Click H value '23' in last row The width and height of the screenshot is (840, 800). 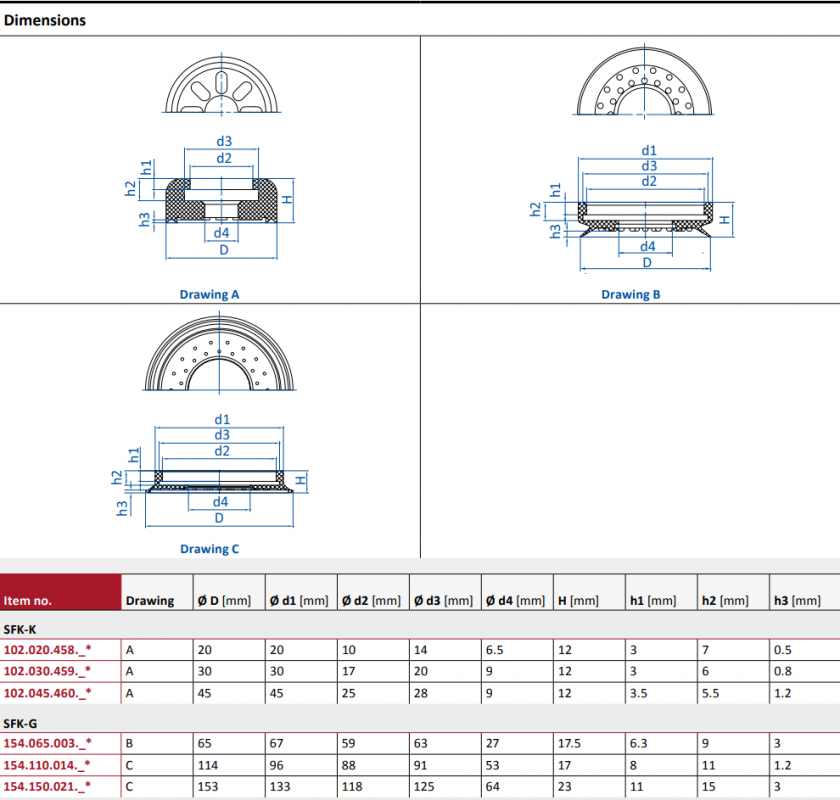pos(564,787)
